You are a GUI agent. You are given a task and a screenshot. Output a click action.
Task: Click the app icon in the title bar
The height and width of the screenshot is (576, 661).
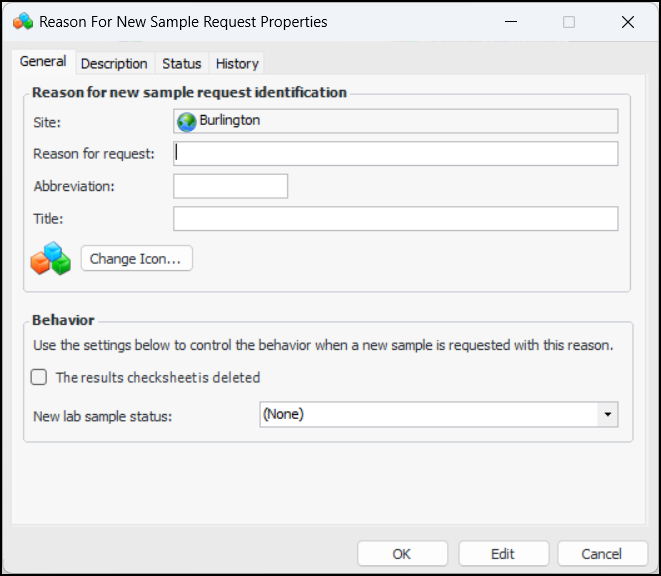pyautogui.click(x=23, y=21)
